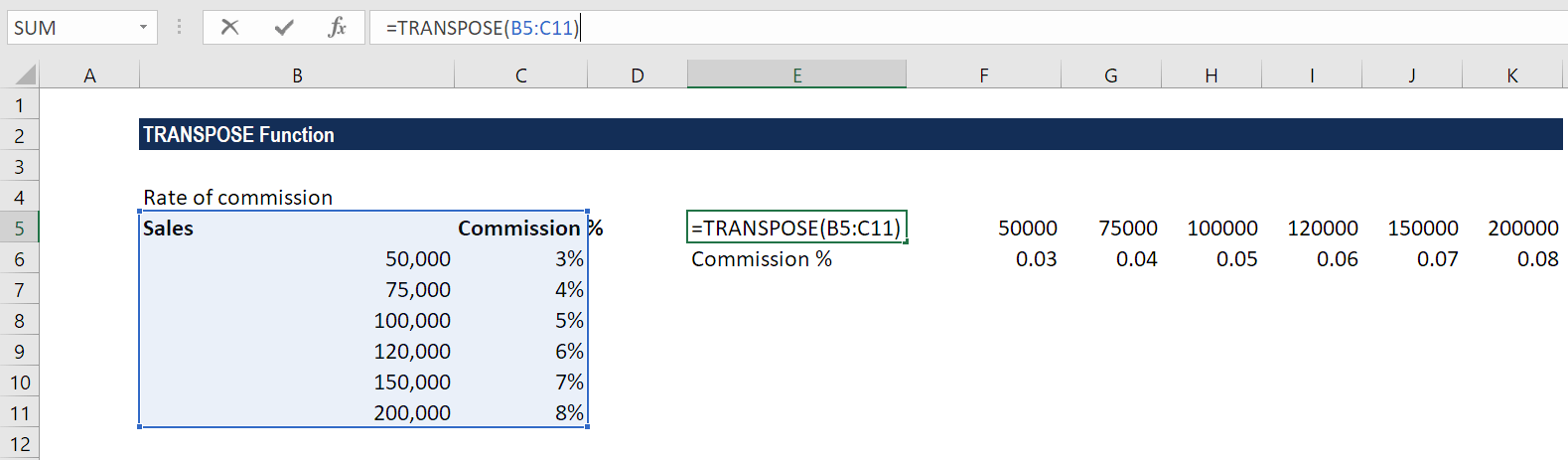Click inside the SUM name box
The height and width of the screenshot is (460, 1568).
70,27
